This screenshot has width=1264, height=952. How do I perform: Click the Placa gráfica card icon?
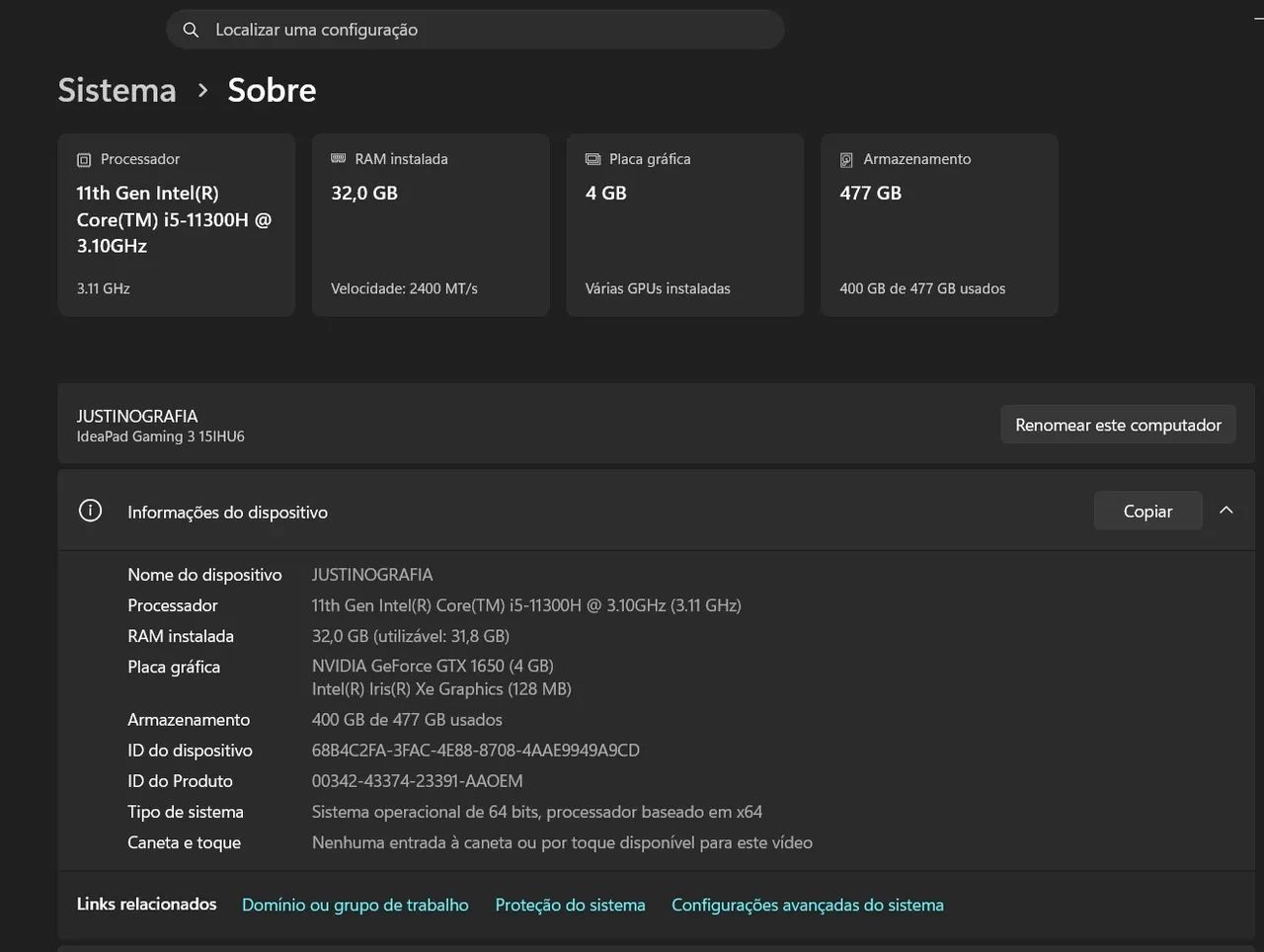[592, 159]
